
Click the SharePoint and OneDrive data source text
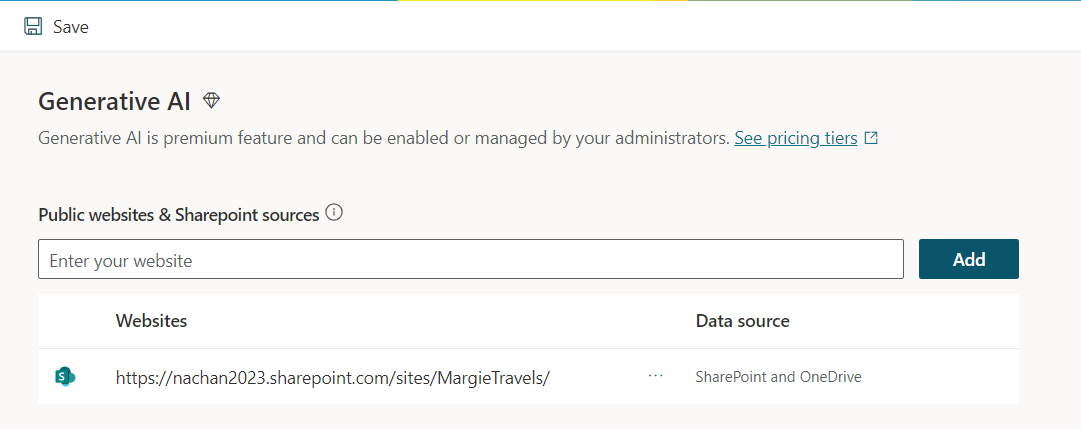778,377
